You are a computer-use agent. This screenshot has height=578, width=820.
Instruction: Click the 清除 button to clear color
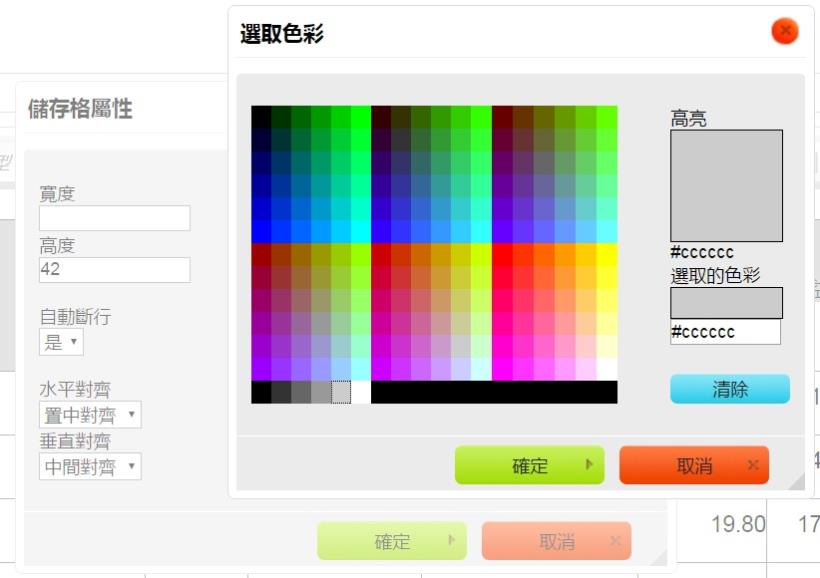pos(730,389)
